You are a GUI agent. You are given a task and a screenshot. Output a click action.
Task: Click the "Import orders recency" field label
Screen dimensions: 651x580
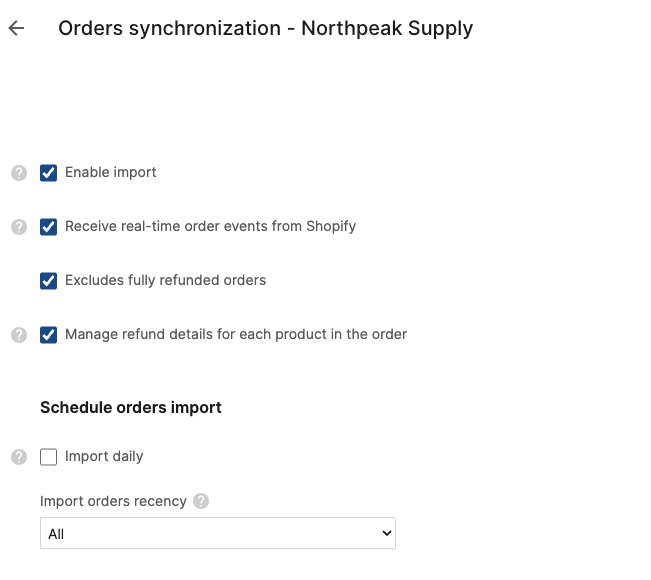coord(113,501)
